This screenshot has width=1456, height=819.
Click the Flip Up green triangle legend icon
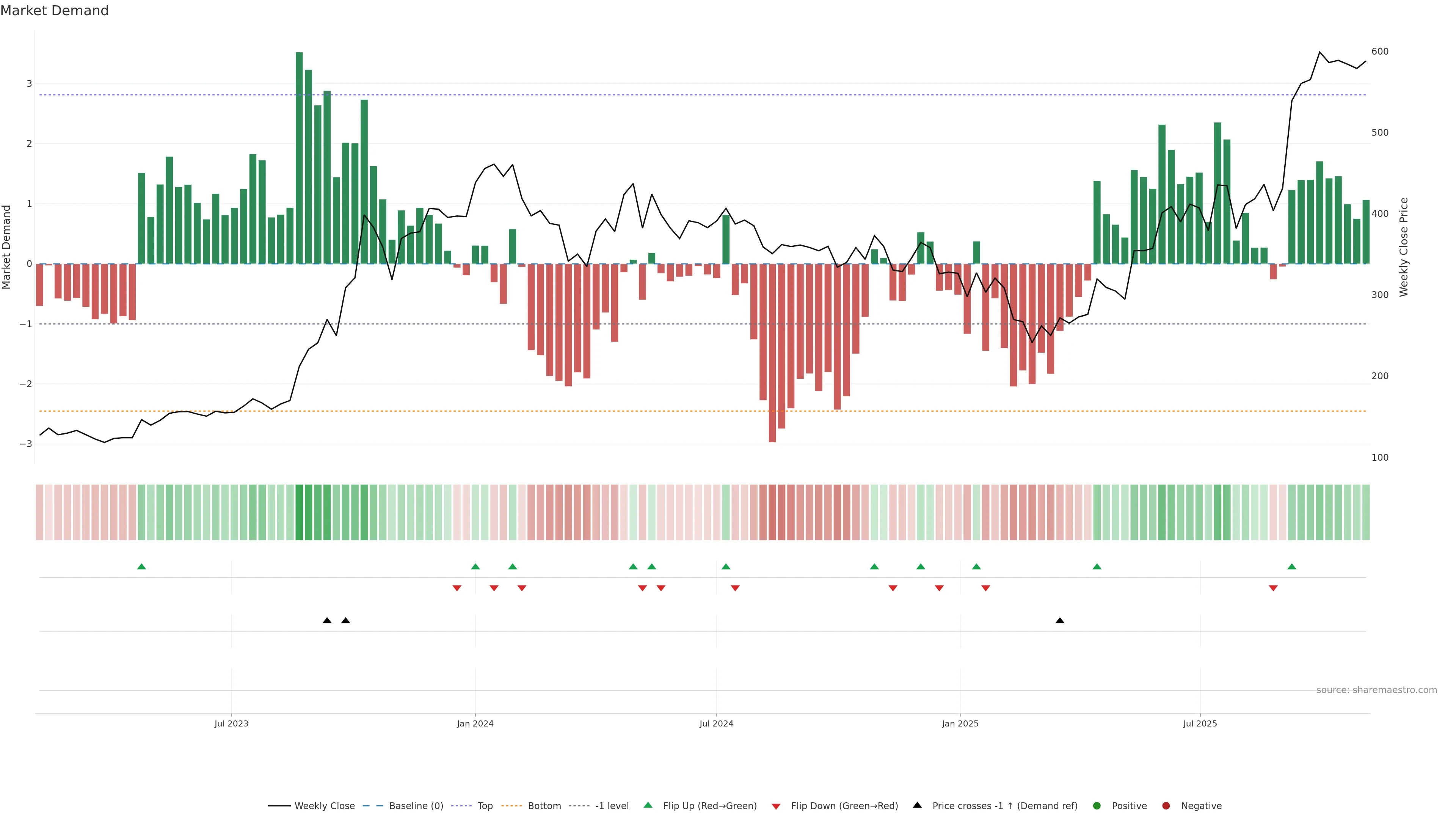pyautogui.click(x=648, y=805)
